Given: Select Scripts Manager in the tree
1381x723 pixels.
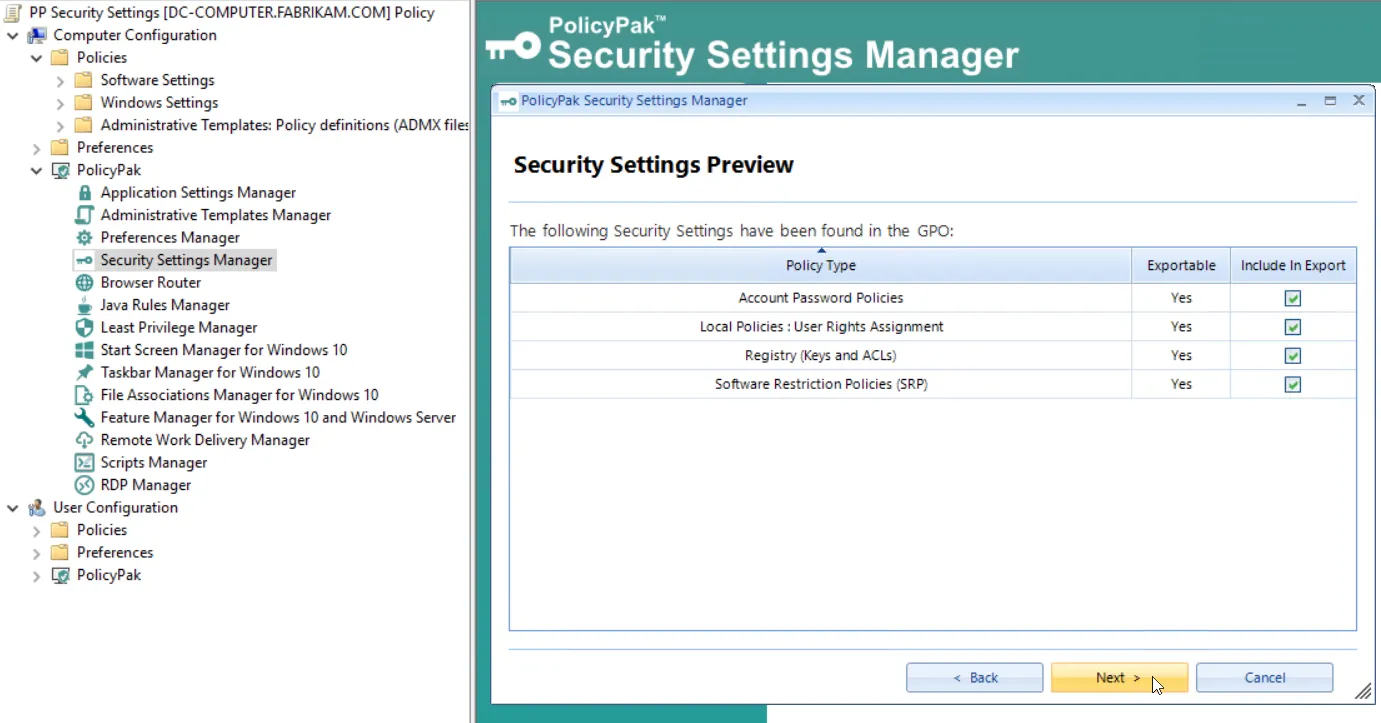Looking at the screenshot, I should (154, 463).
